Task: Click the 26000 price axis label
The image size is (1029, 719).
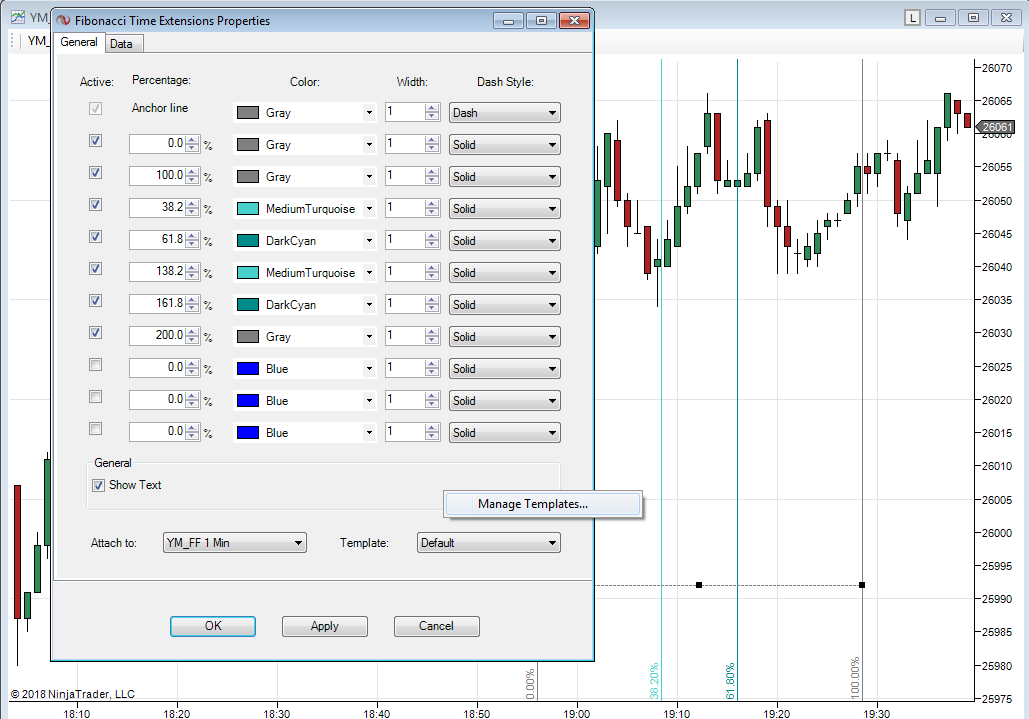Action: point(997,533)
